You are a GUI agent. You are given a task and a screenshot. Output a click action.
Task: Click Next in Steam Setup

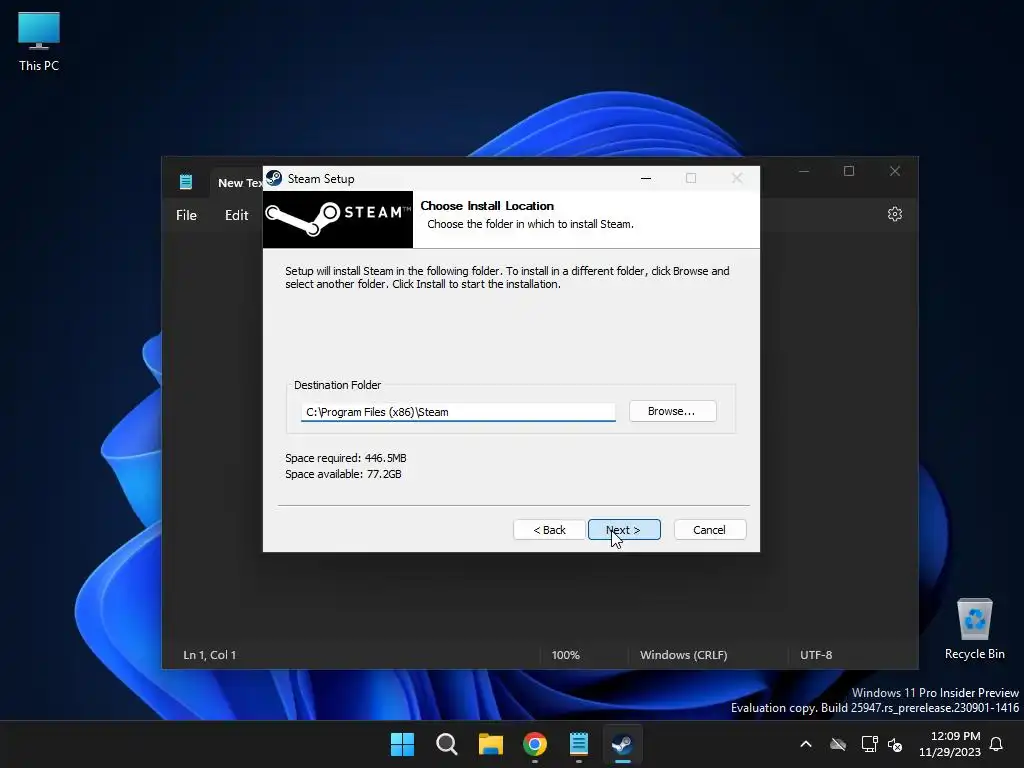coord(624,530)
